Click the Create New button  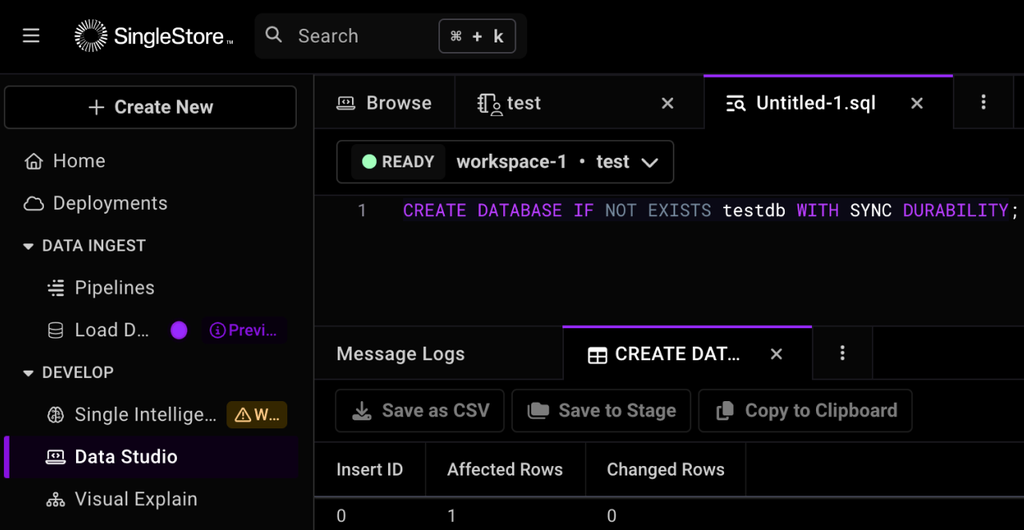150,107
